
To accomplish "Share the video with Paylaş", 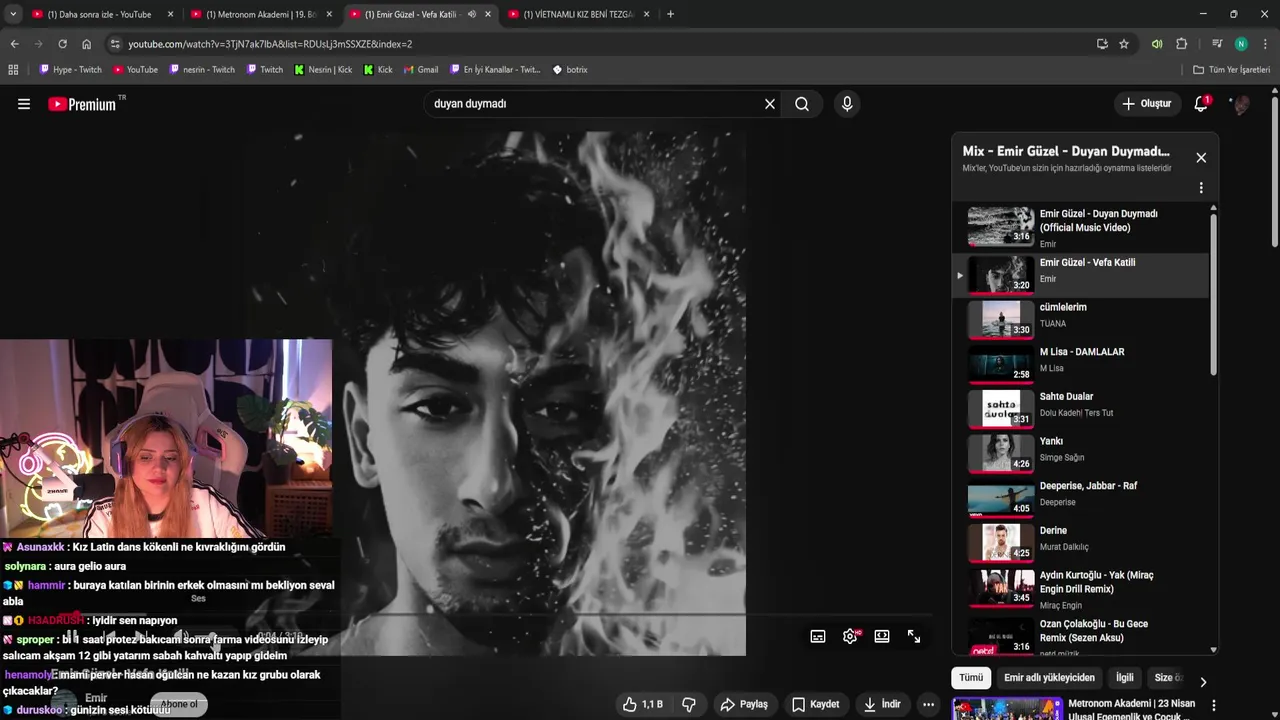I will point(744,704).
